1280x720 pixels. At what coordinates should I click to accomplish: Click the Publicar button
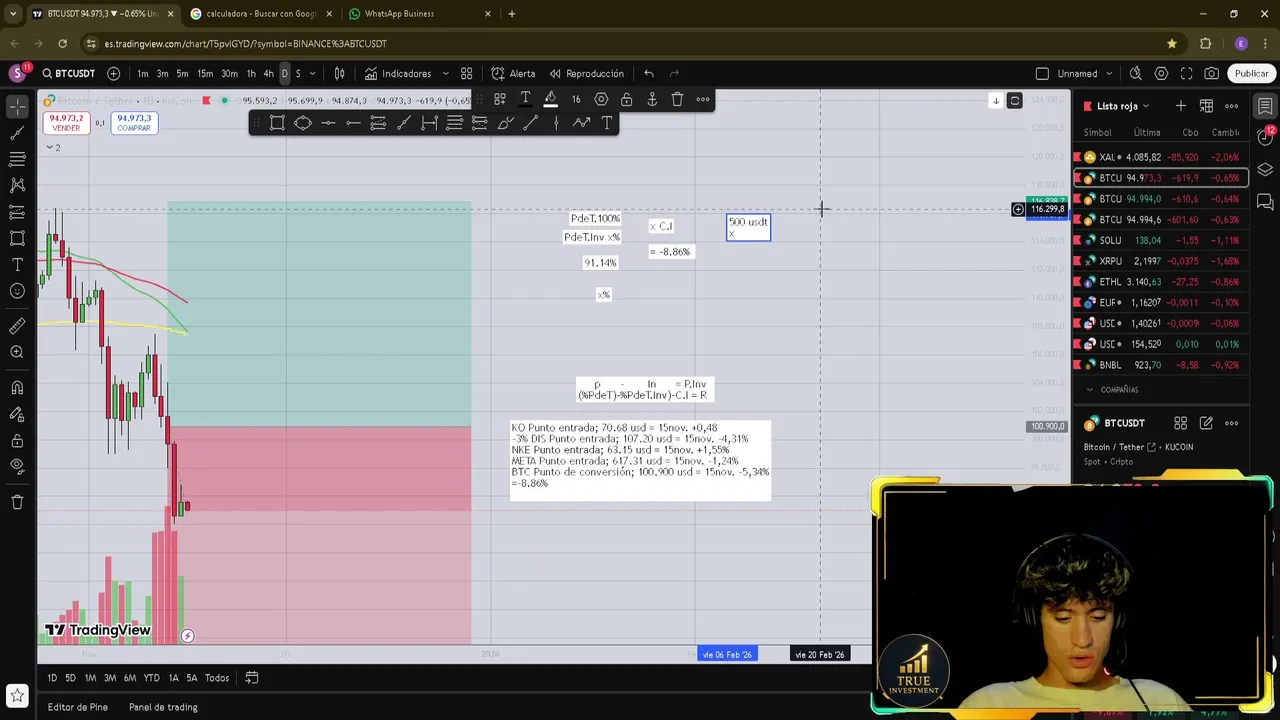[x=1251, y=73]
